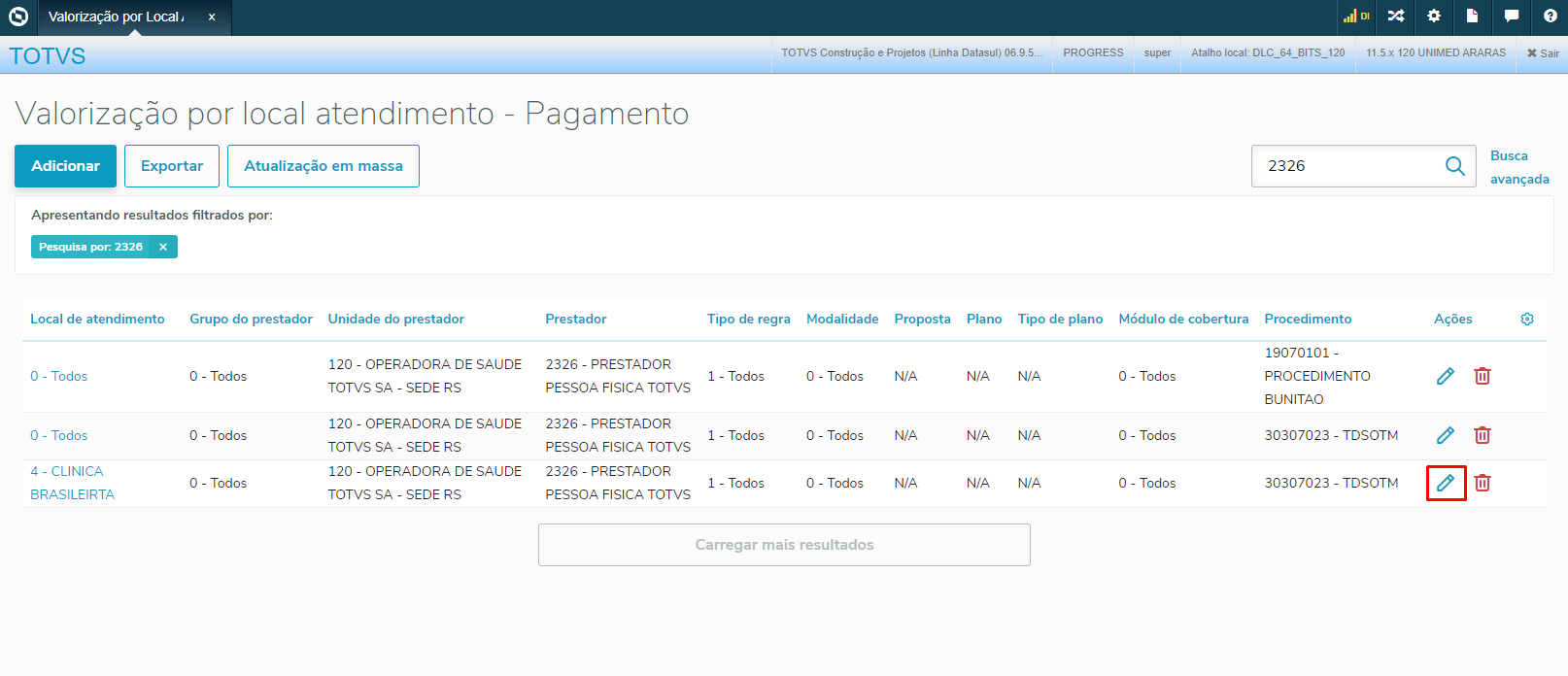Click the magnifier search icon

coord(1455,166)
